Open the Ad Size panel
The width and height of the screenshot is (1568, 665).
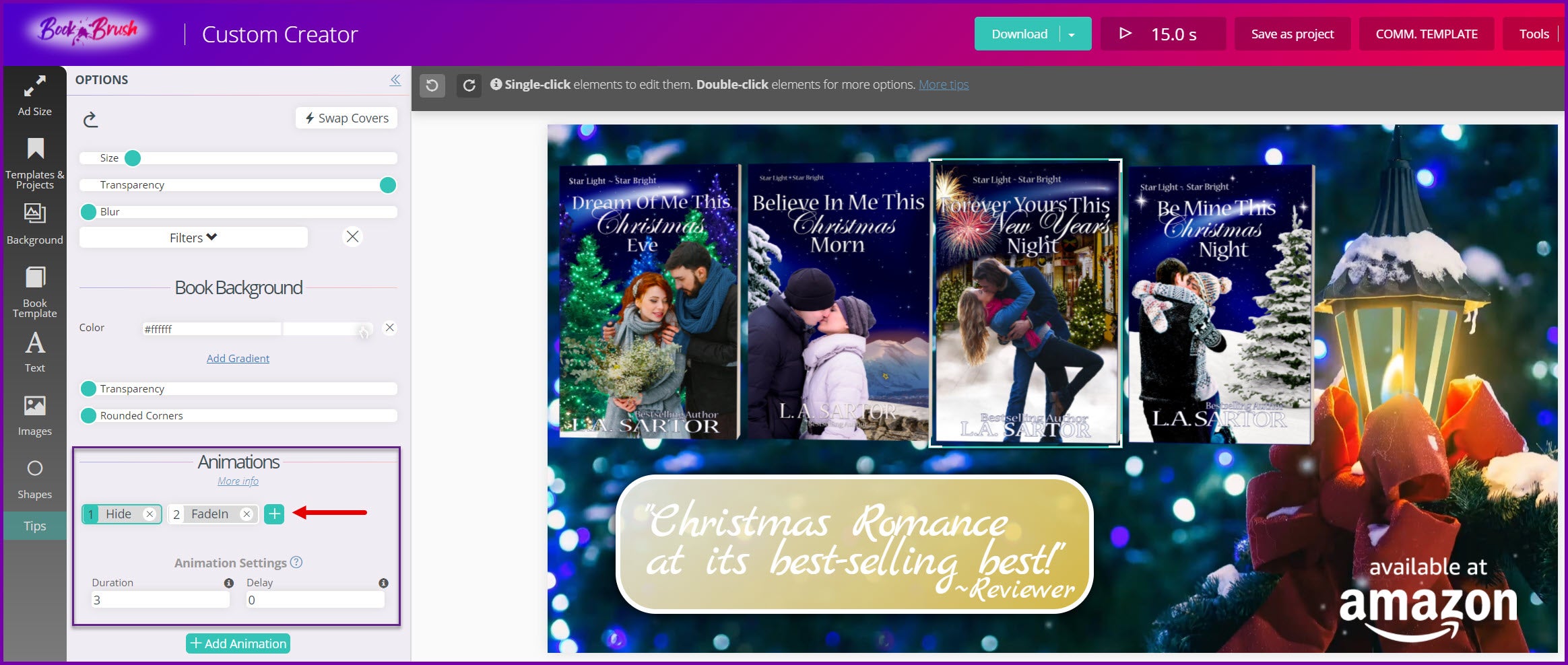[x=34, y=96]
